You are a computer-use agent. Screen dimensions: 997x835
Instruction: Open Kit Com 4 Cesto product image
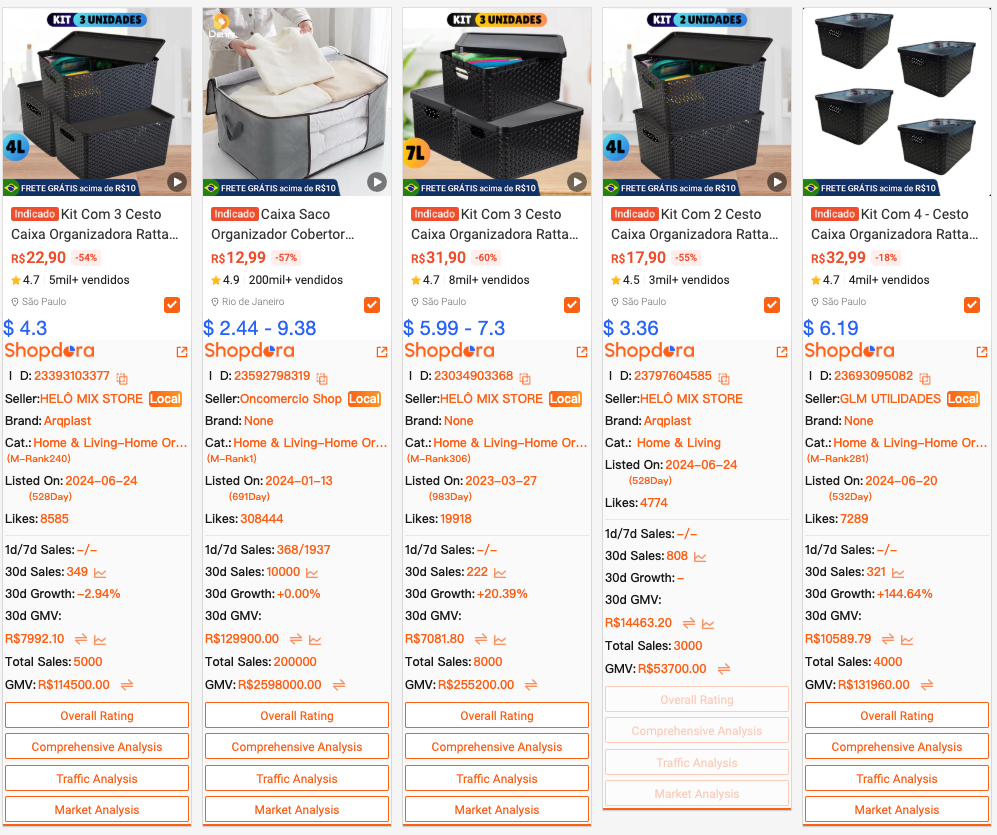(897, 102)
